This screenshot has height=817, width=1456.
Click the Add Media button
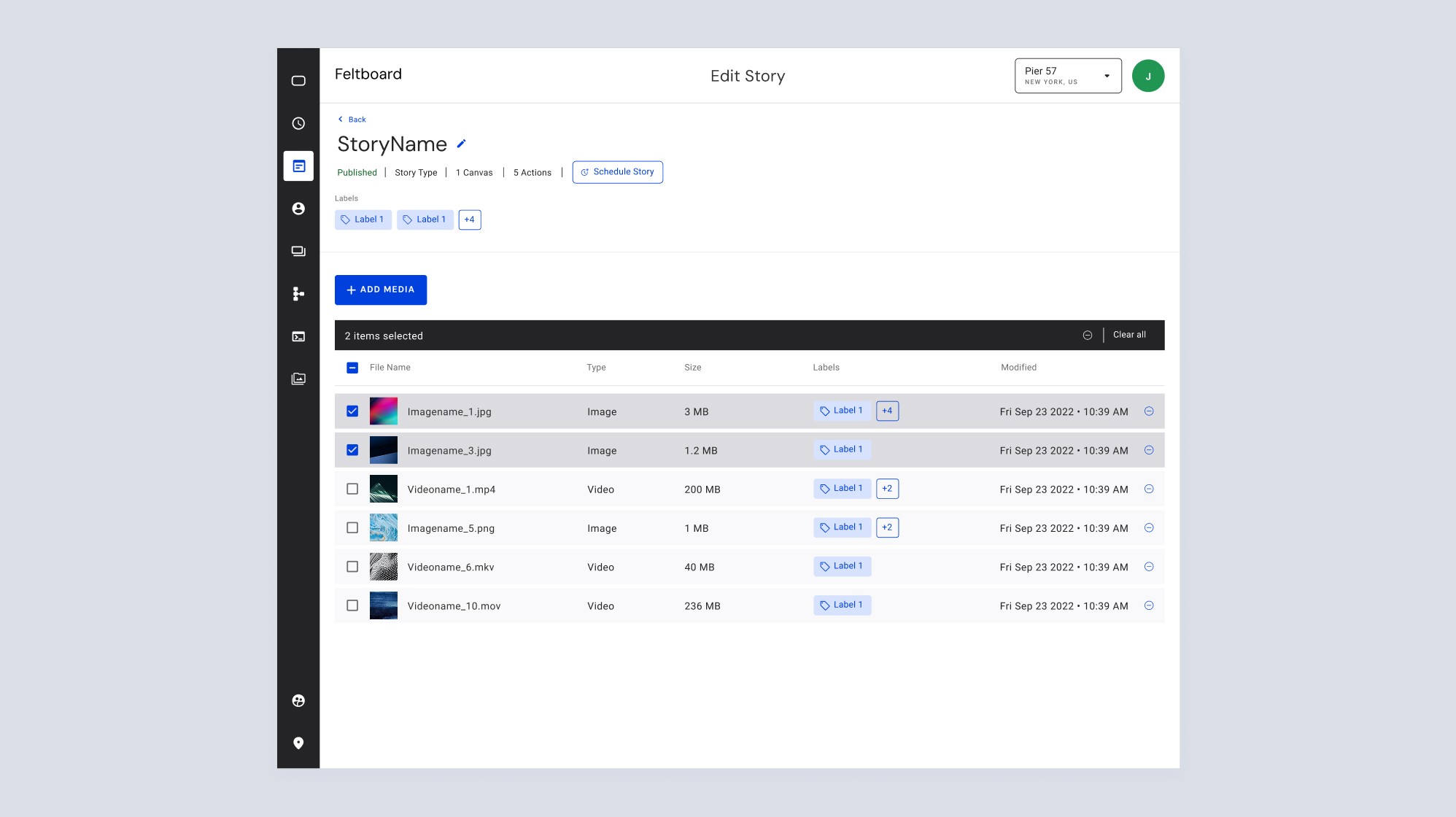coord(381,290)
